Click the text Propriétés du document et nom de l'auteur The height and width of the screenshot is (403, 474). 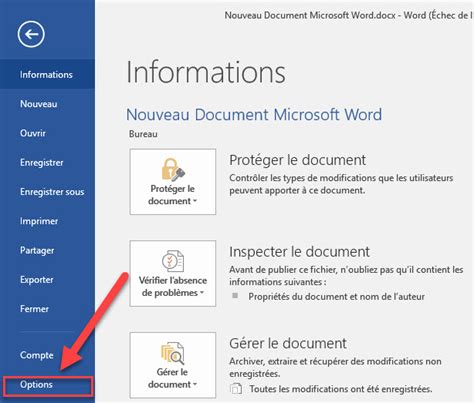pos(337,297)
